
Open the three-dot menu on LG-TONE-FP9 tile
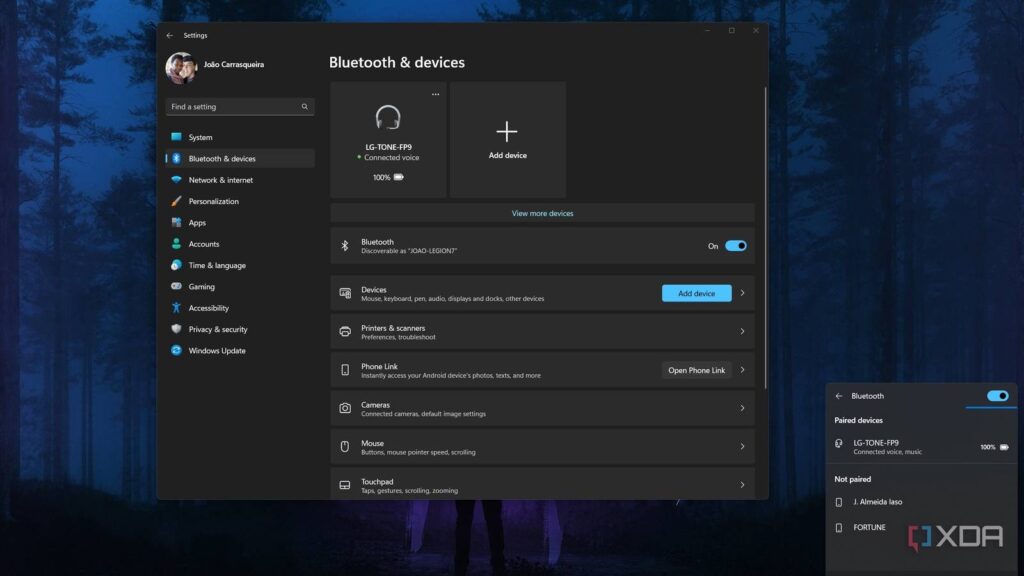[x=435, y=93]
